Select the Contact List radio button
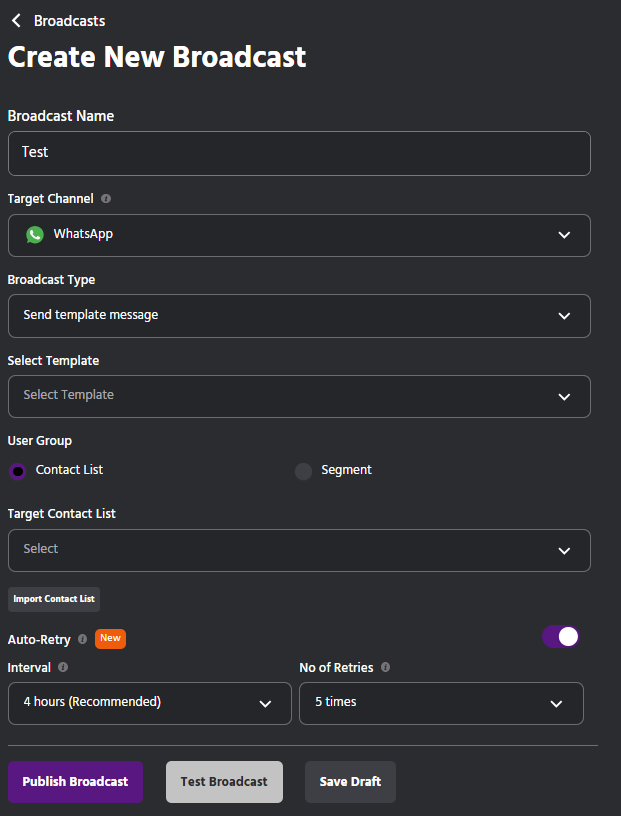The height and width of the screenshot is (816, 621). pyautogui.click(x=18, y=471)
